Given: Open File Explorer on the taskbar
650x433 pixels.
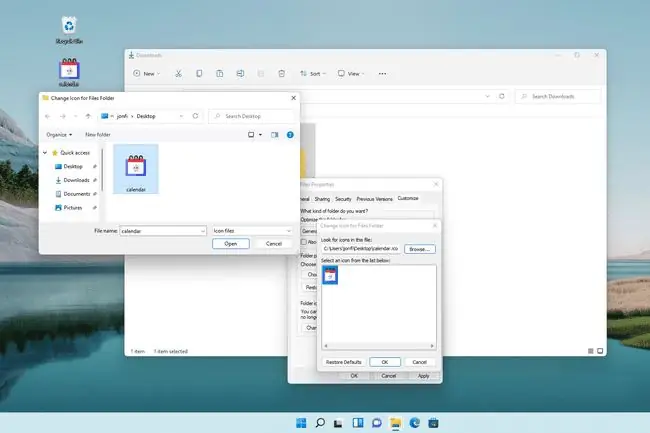Looking at the screenshot, I should coord(395,423).
